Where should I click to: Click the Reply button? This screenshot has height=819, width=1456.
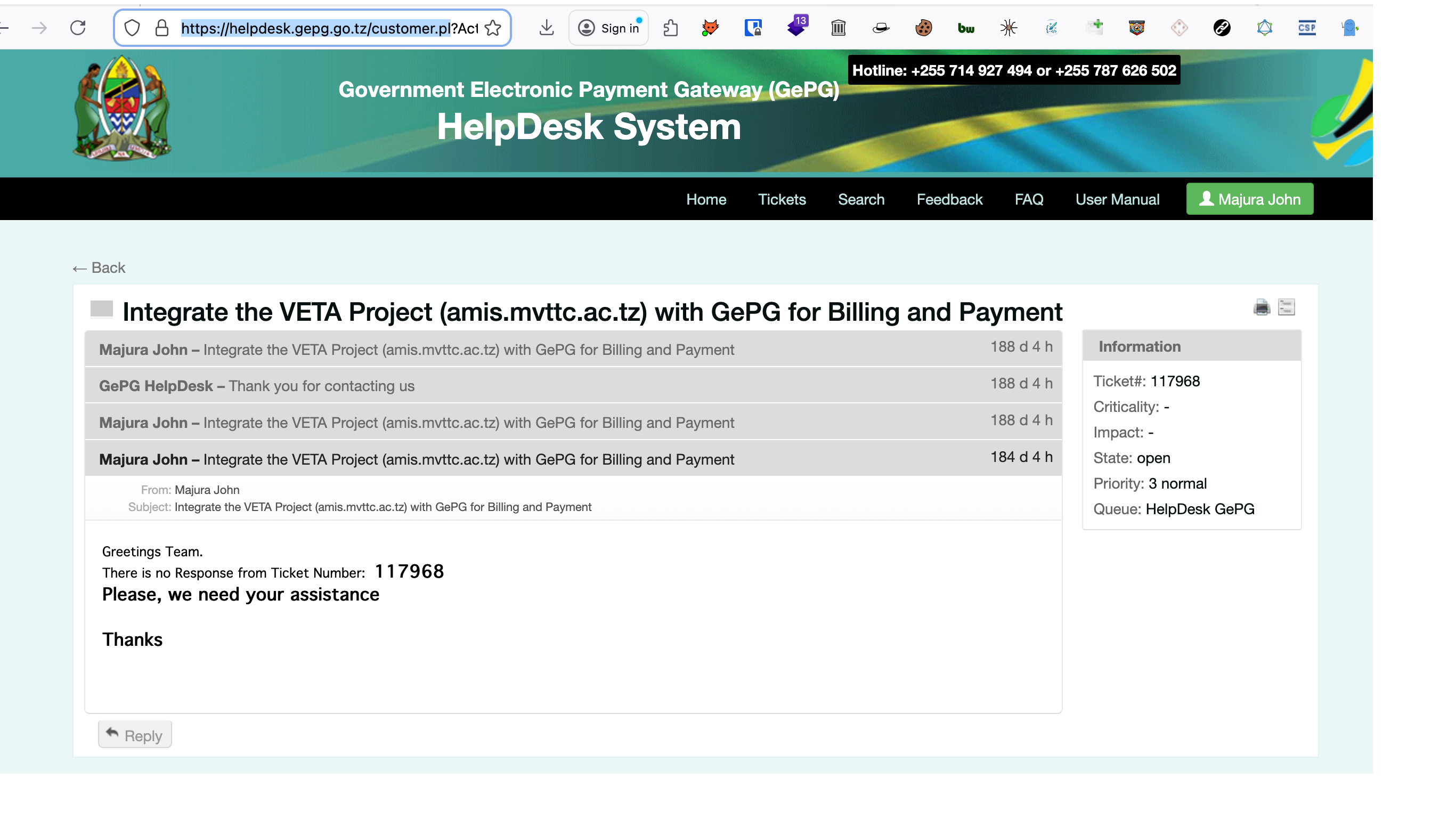click(x=135, y=735)
